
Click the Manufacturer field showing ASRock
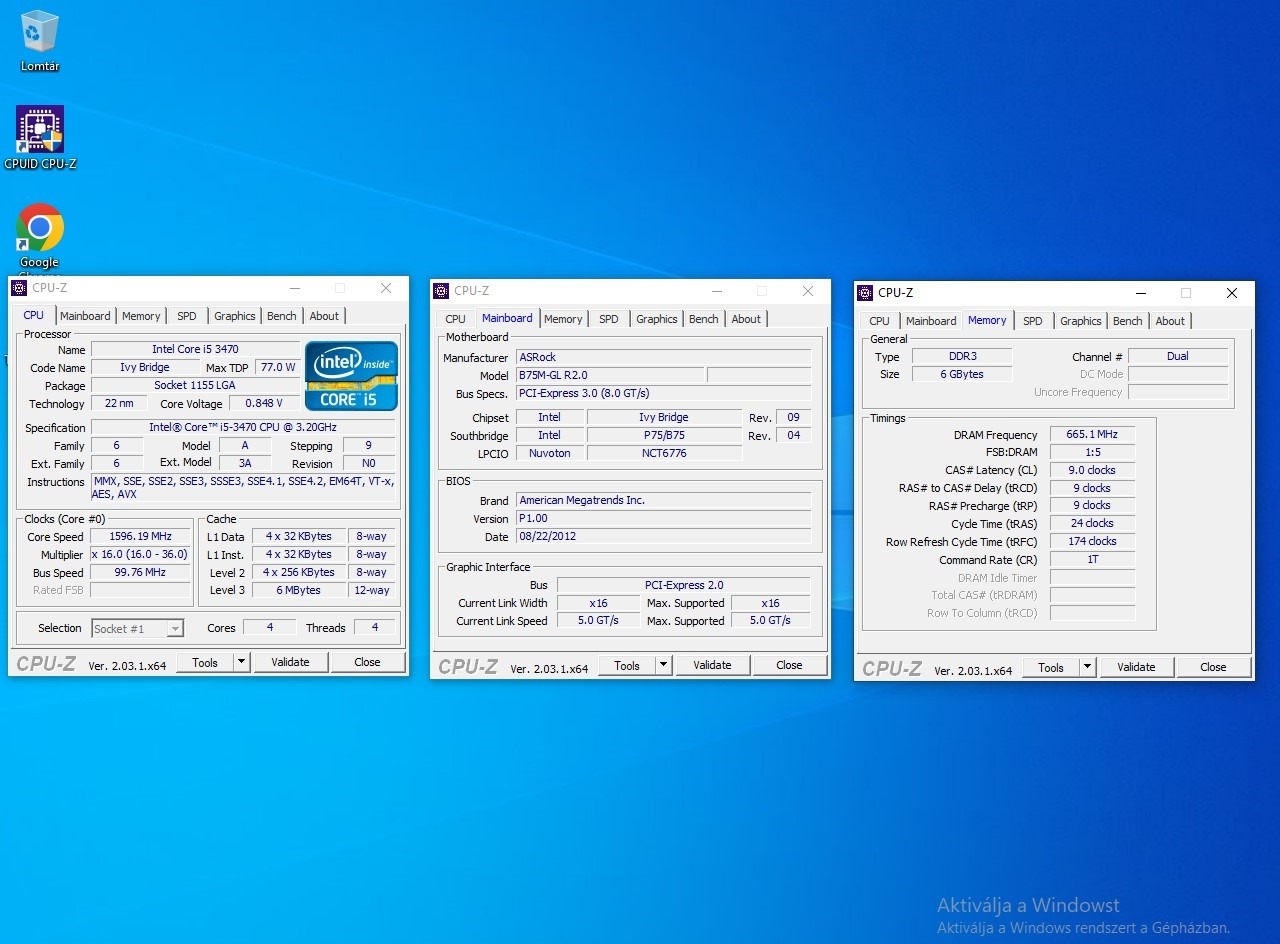click(x=664, y=357)
